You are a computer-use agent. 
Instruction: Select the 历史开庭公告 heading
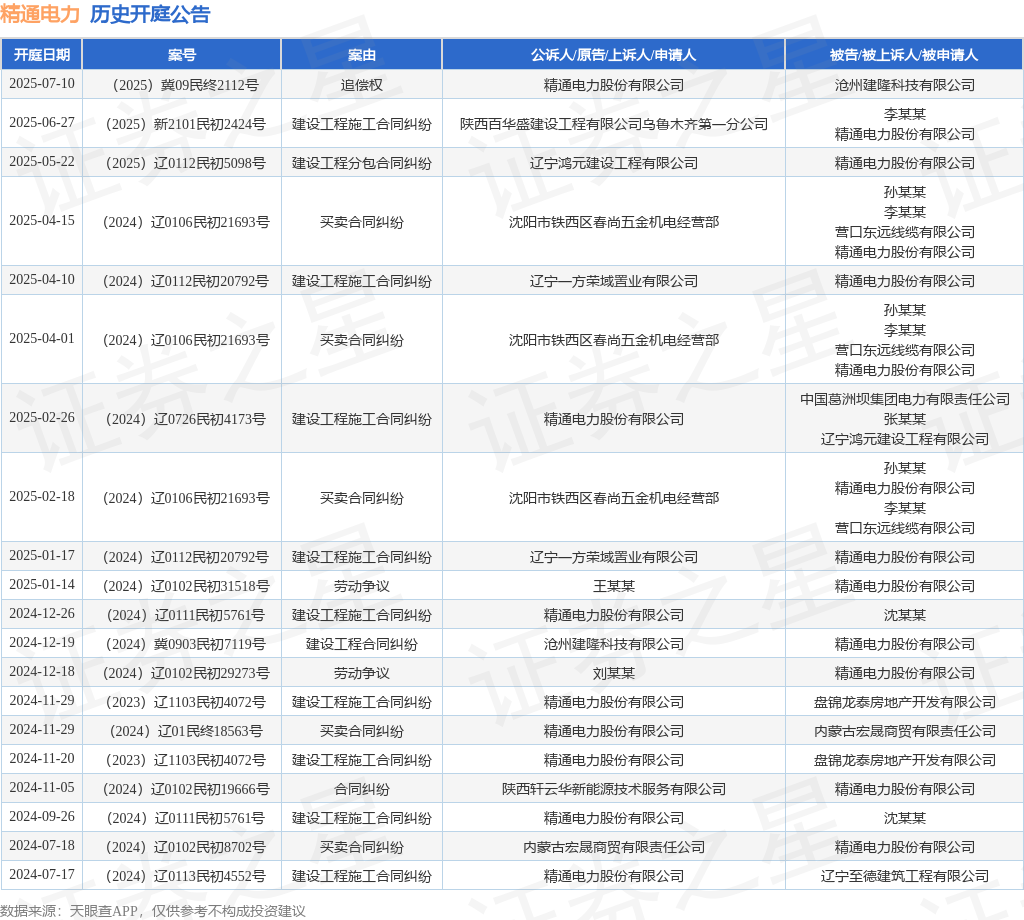coord(150,14)
